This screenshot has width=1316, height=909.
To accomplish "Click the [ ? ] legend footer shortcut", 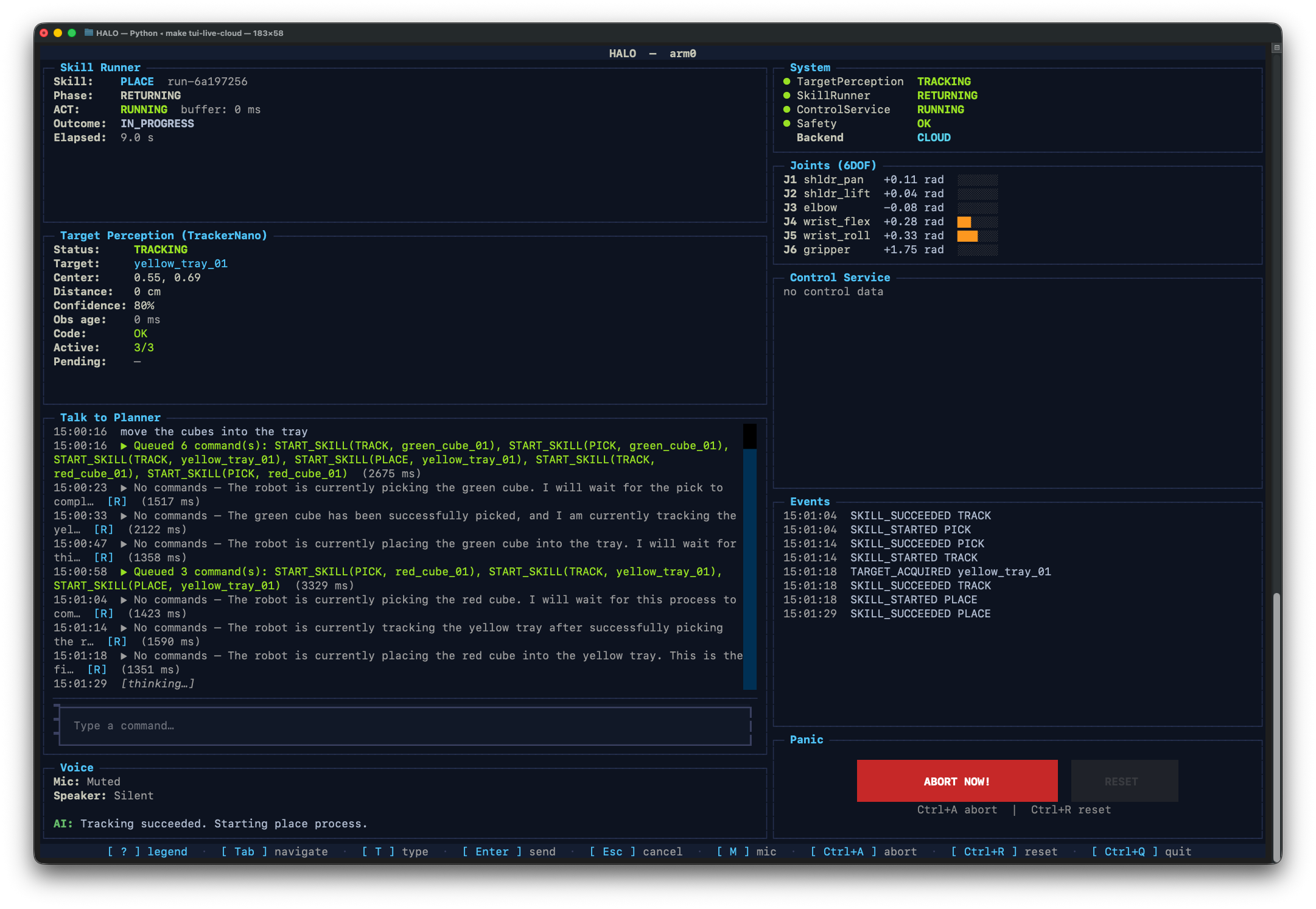I will 148,852.
